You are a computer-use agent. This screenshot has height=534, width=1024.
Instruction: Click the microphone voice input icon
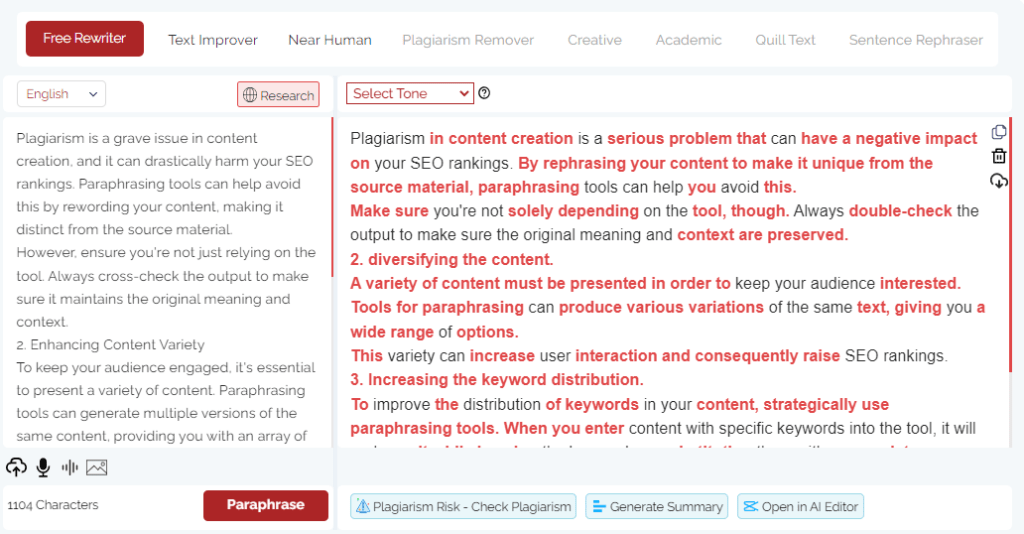coord(43,467)
